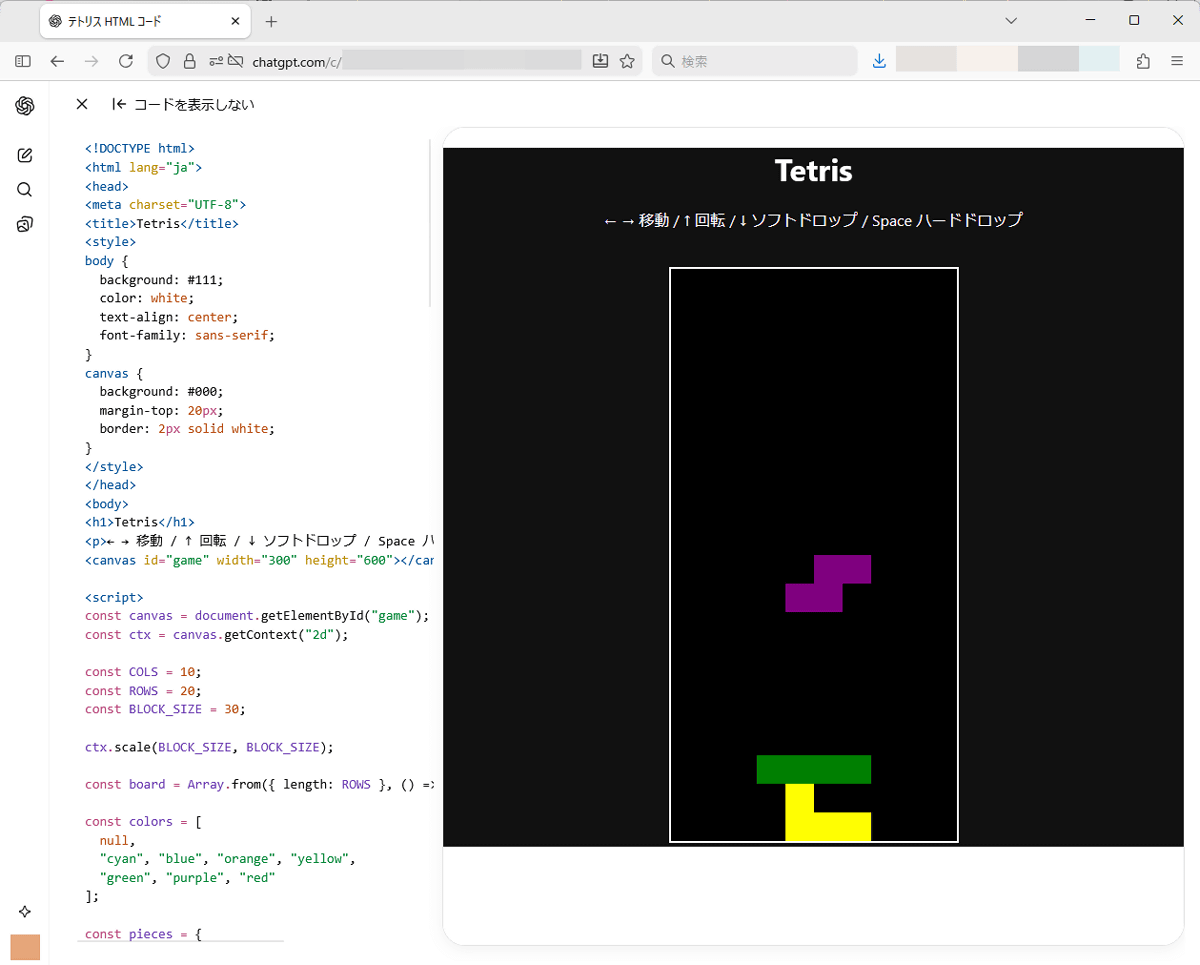Close the code preview panel with X
1200x965 pixels.
click(x=82, y=104)
